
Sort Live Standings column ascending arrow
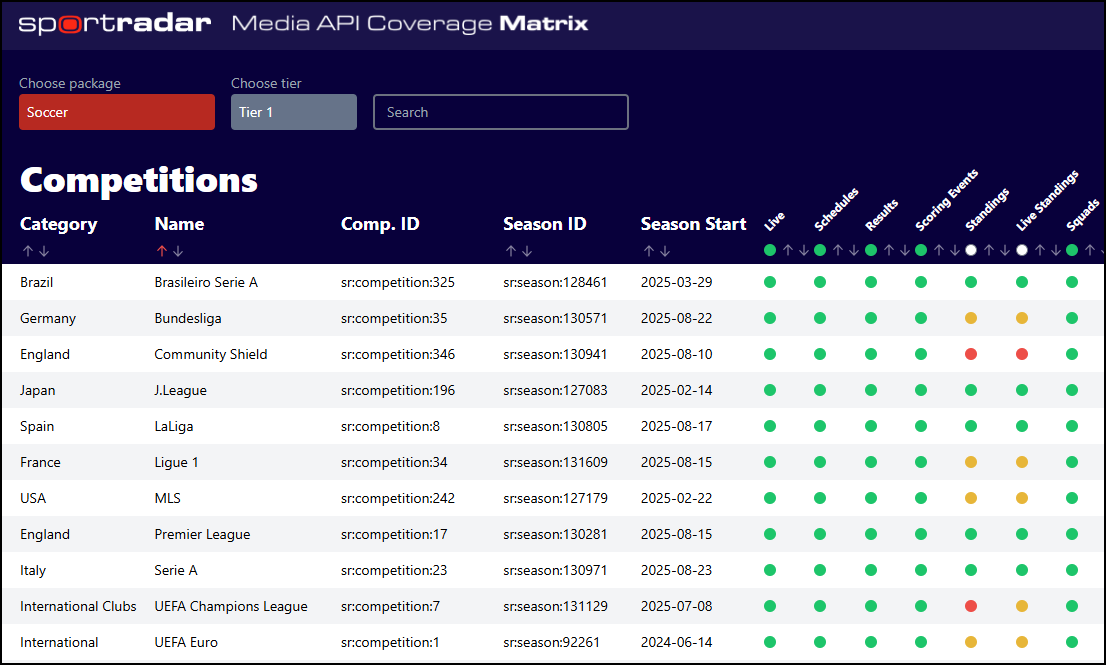(1040, 250)
